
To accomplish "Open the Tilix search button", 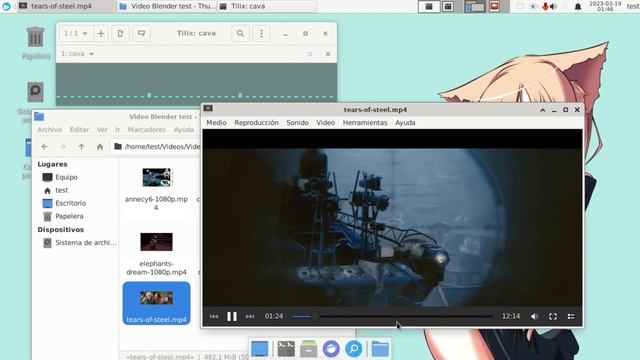I will coord(240,33).
